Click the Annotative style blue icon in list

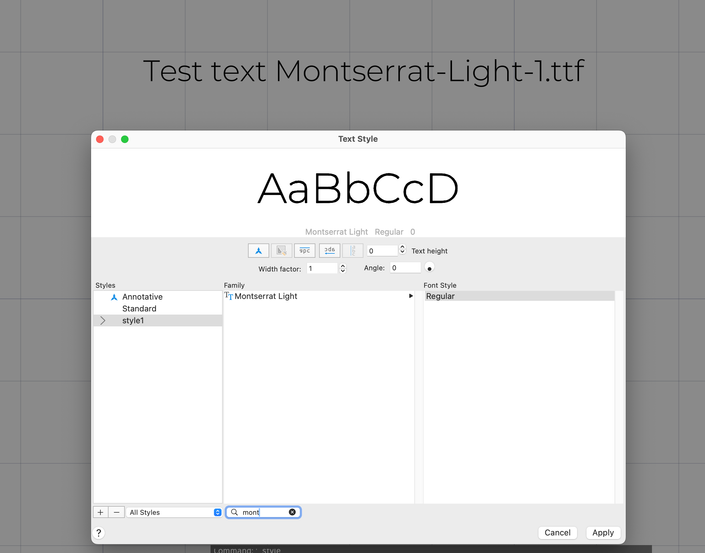[114, 297]
